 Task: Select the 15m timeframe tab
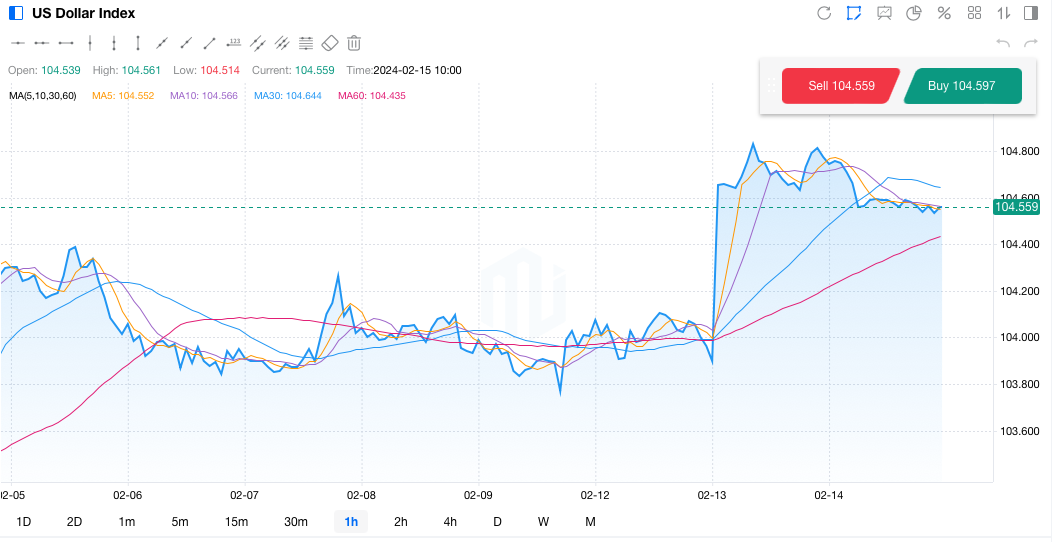click(x=236, y=521)
